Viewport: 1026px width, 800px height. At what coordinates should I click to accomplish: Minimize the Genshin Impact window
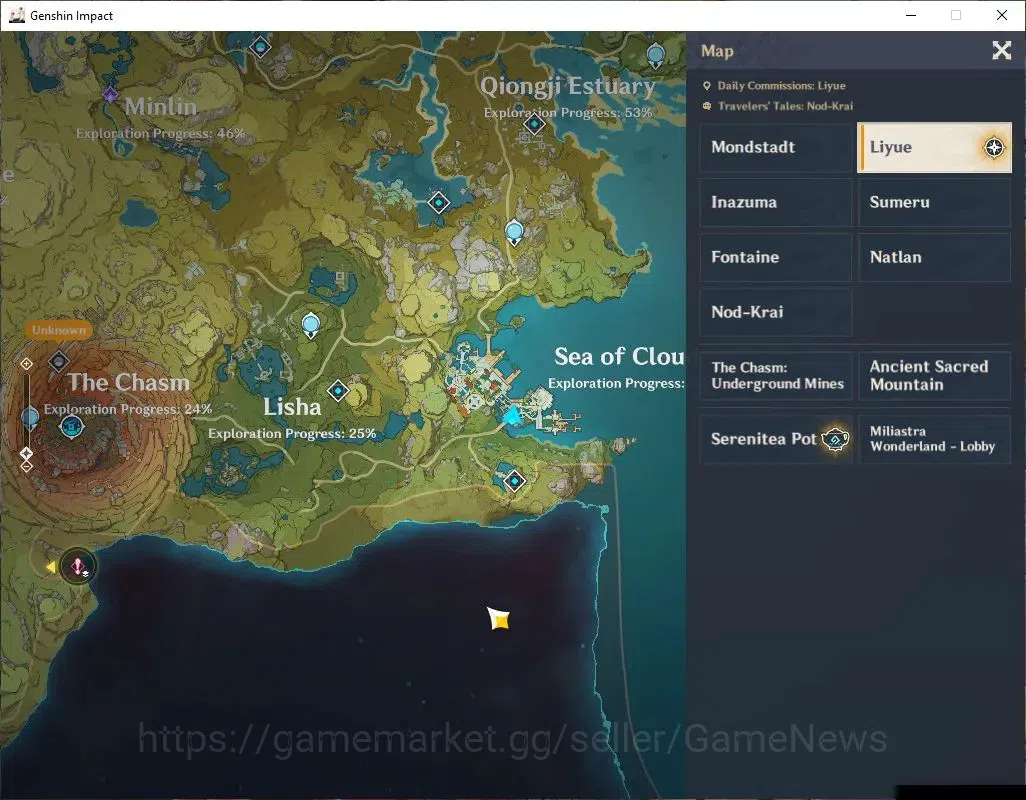911,15
